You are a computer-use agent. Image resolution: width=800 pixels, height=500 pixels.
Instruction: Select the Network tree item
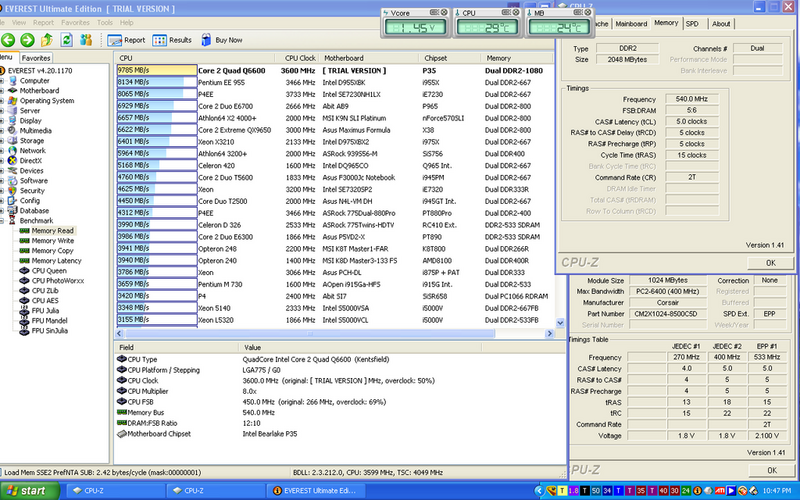pos(33,151)
